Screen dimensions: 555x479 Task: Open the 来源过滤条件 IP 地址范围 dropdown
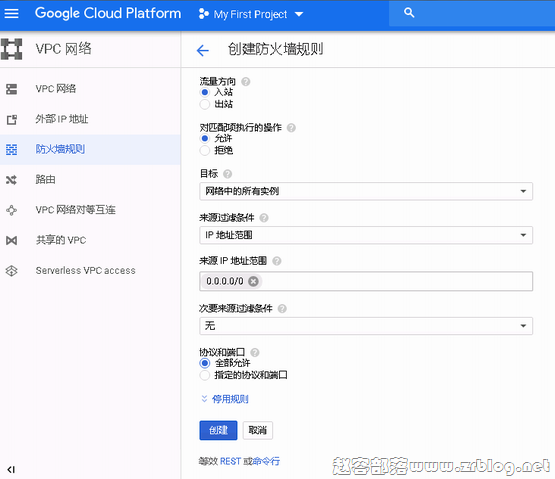point(366,235)
